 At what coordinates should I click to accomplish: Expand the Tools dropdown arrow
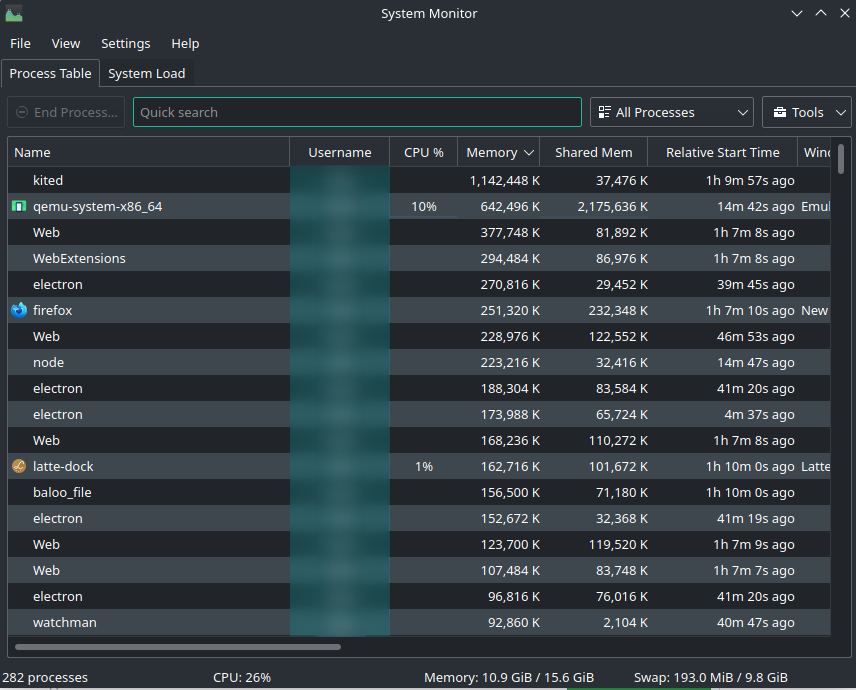841,112
